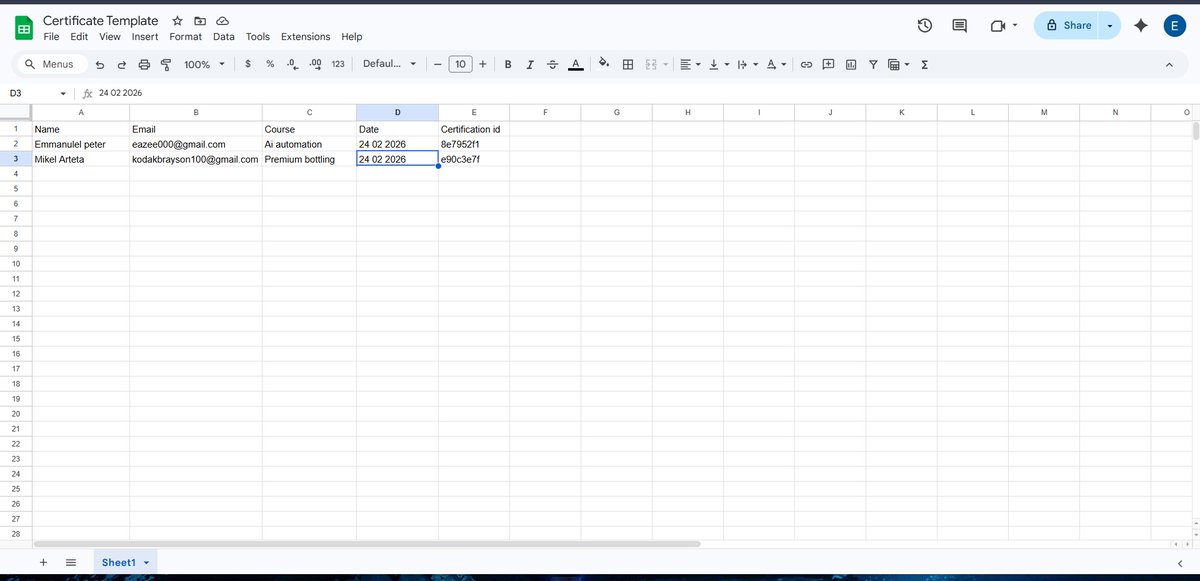This screenshot has width=1200, height=581.
Task: Open the font family Default dropdown
Action: click(389, 64)
